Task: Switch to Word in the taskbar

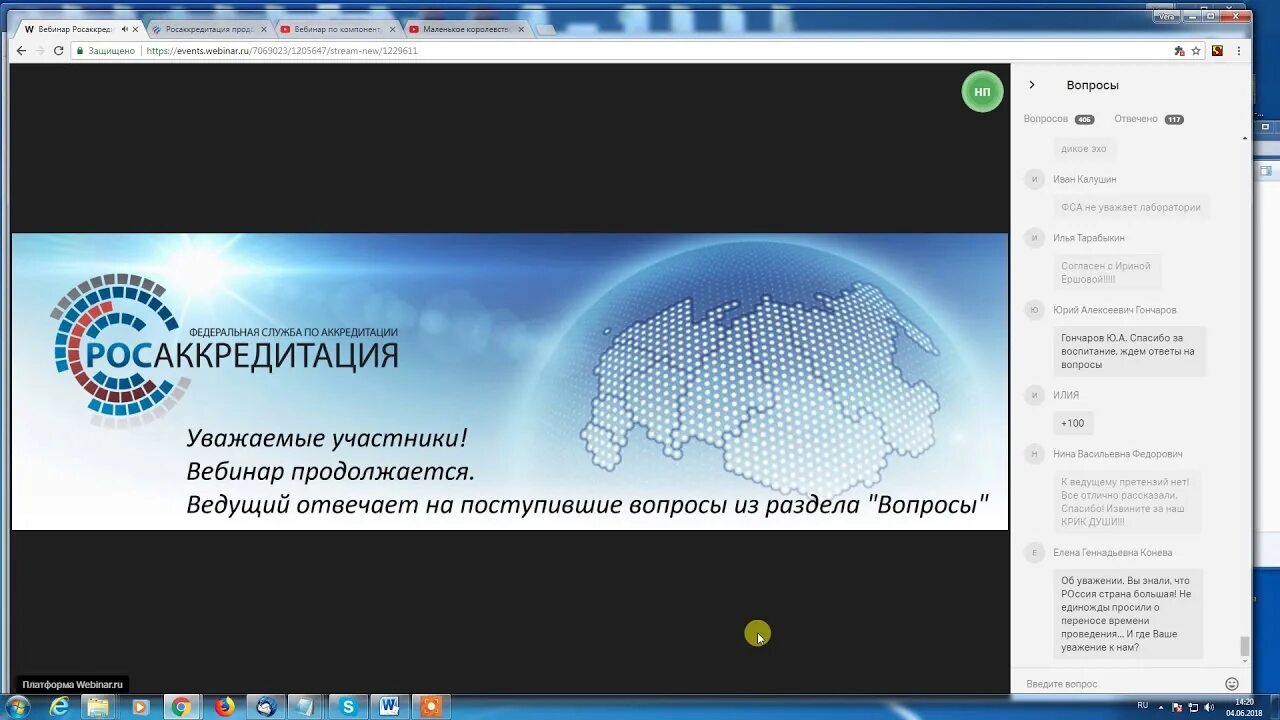Action: coord(389,707)
